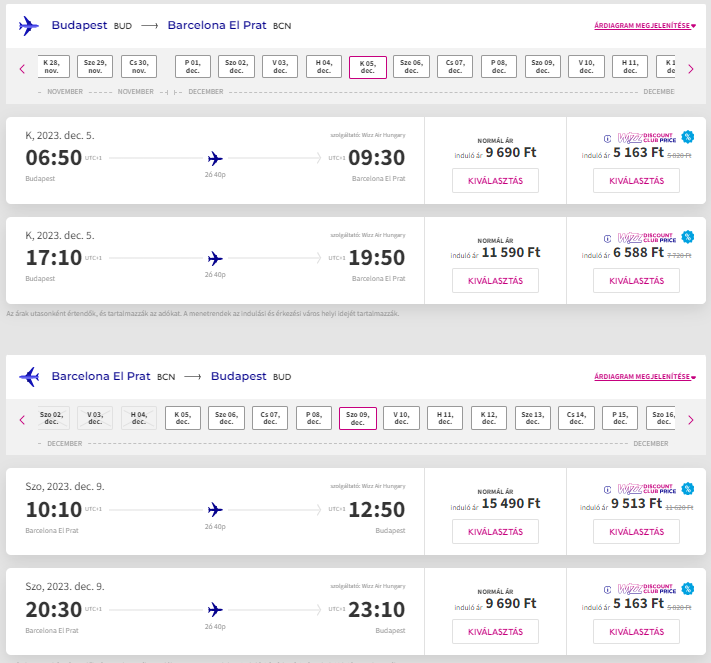The image size is (711, 663).
Task: Click the return flight plane icon
Action: (29, 376)
